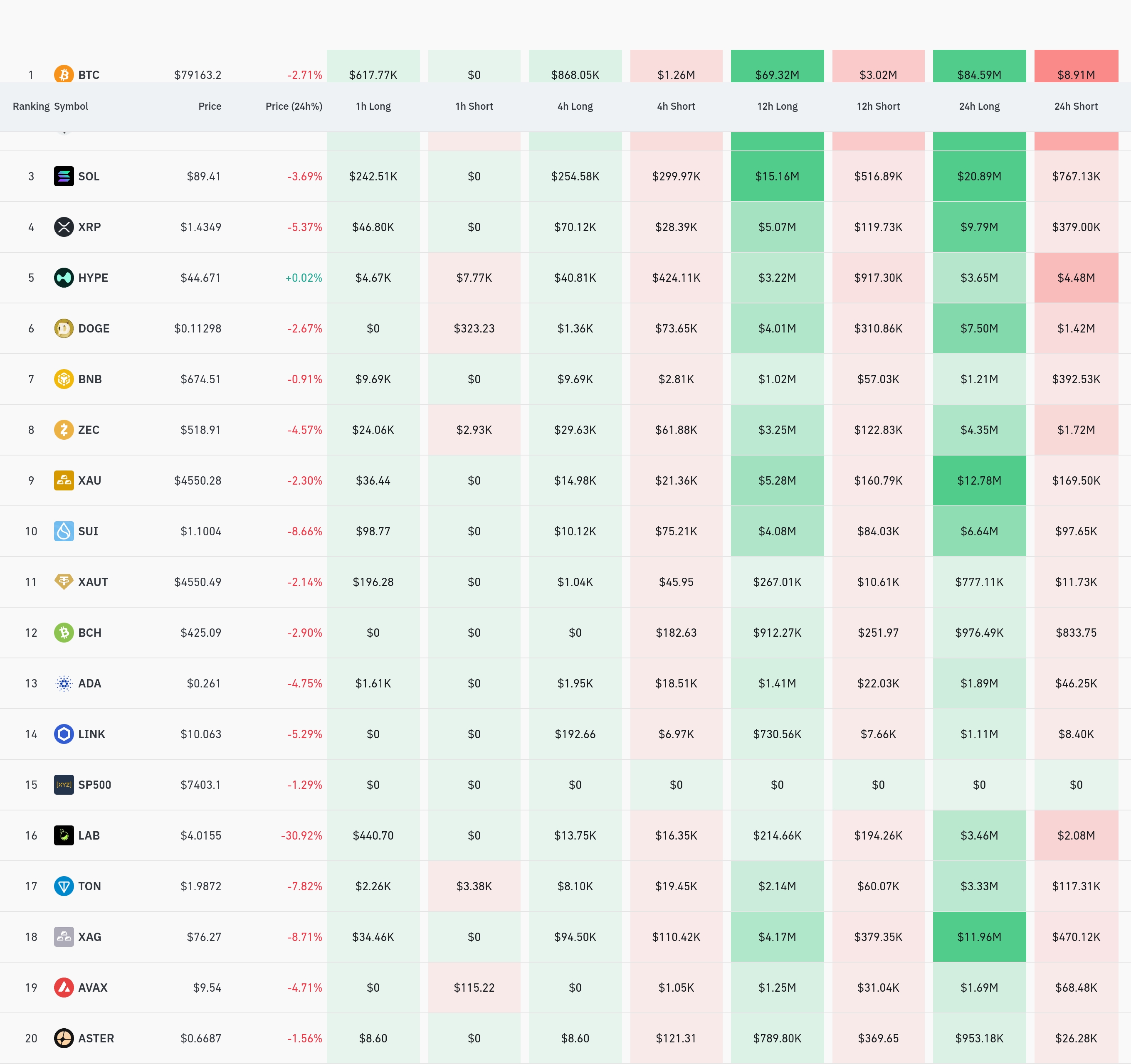Open the HYPE symbol link

(93, 278)
